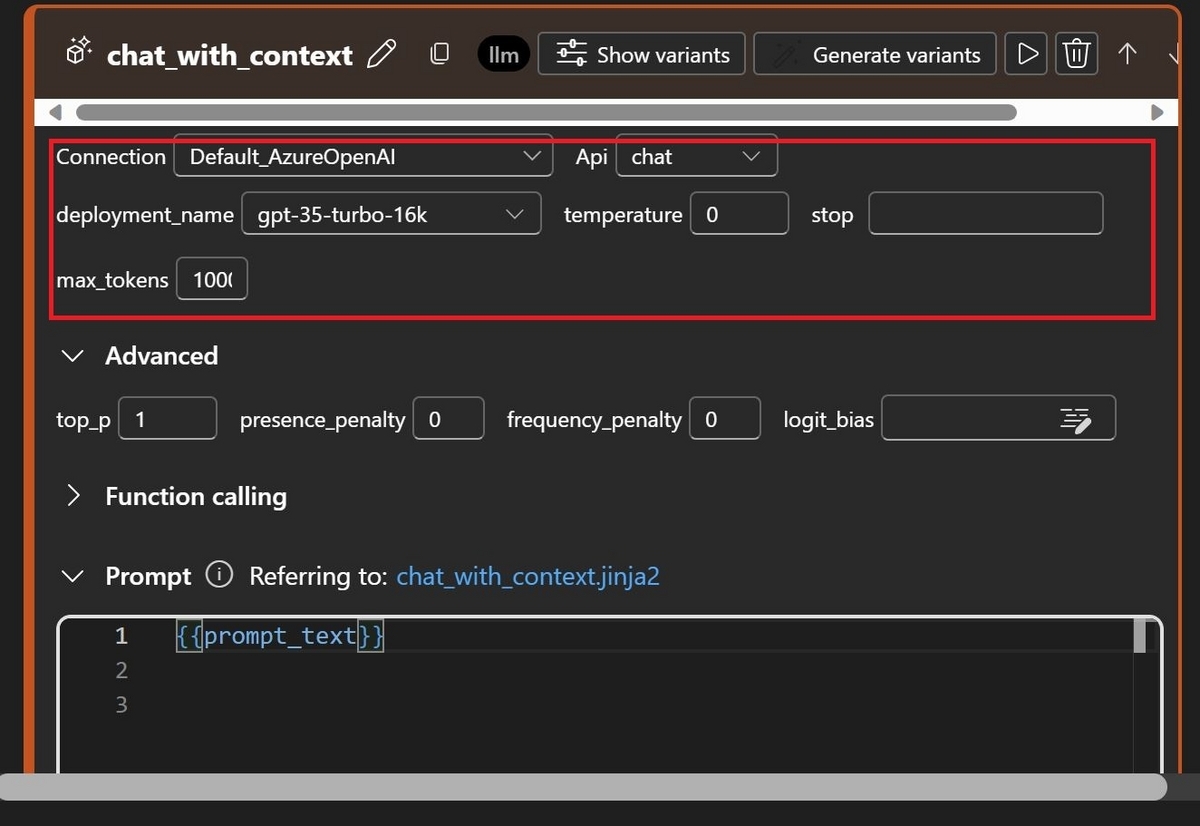This screenshot has height=826, width=1200.
Task: Click the top_p input field
Action: 168,419
